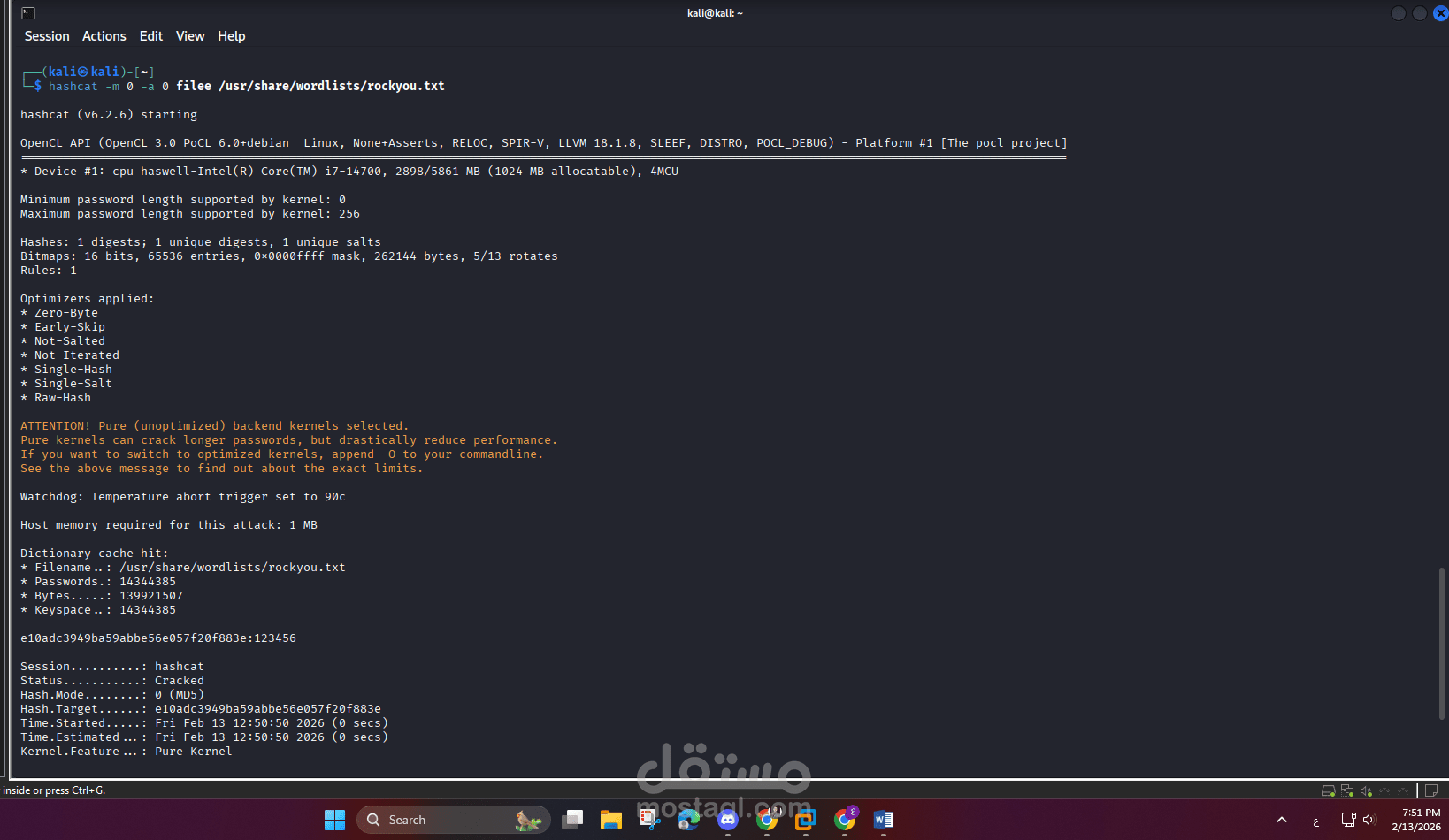Click the "OpenCL API" platform line

click(x=544, y=143)
